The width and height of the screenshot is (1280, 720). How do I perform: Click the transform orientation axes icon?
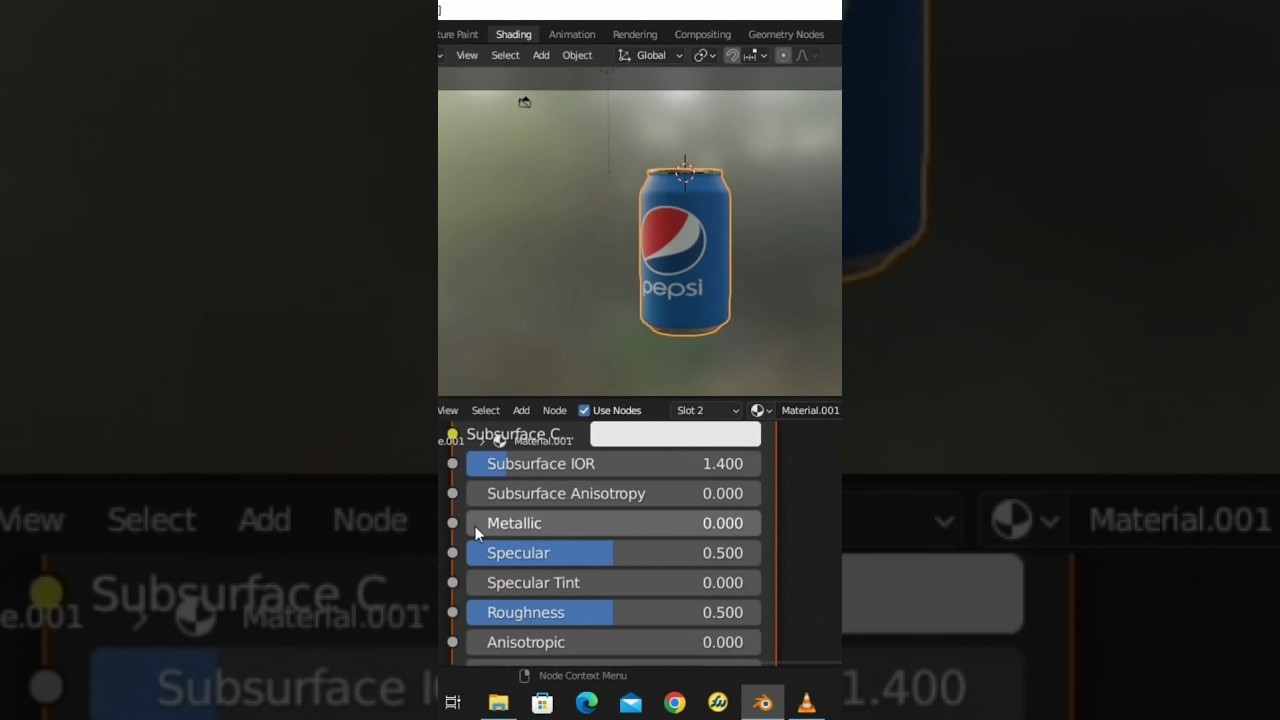coord(624,55)
